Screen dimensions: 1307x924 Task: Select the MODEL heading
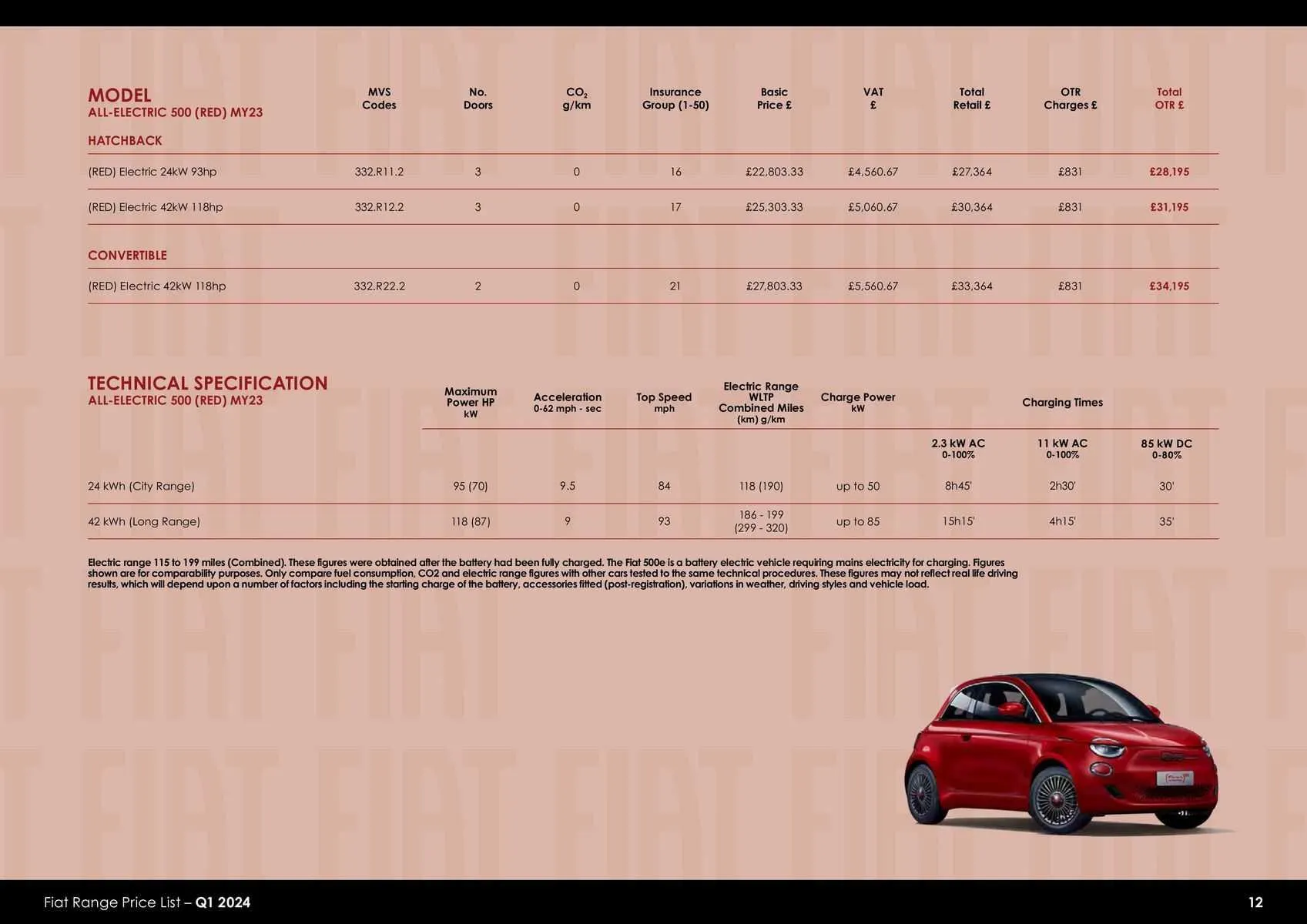[x=119, y=94]
